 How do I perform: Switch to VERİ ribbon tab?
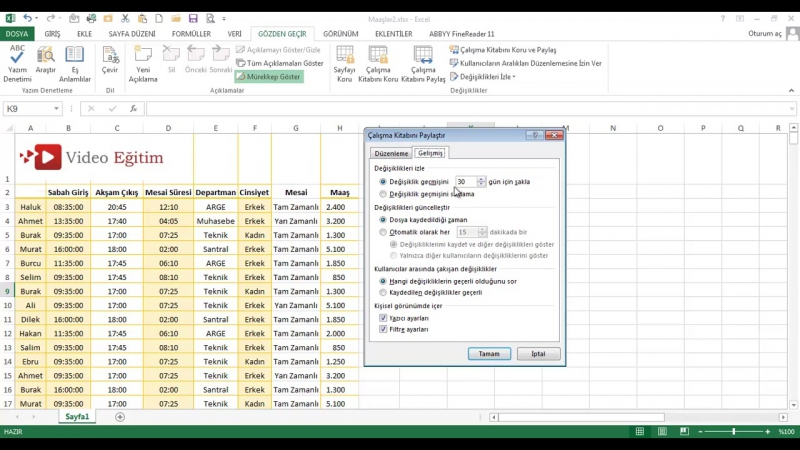coord(234,34)
